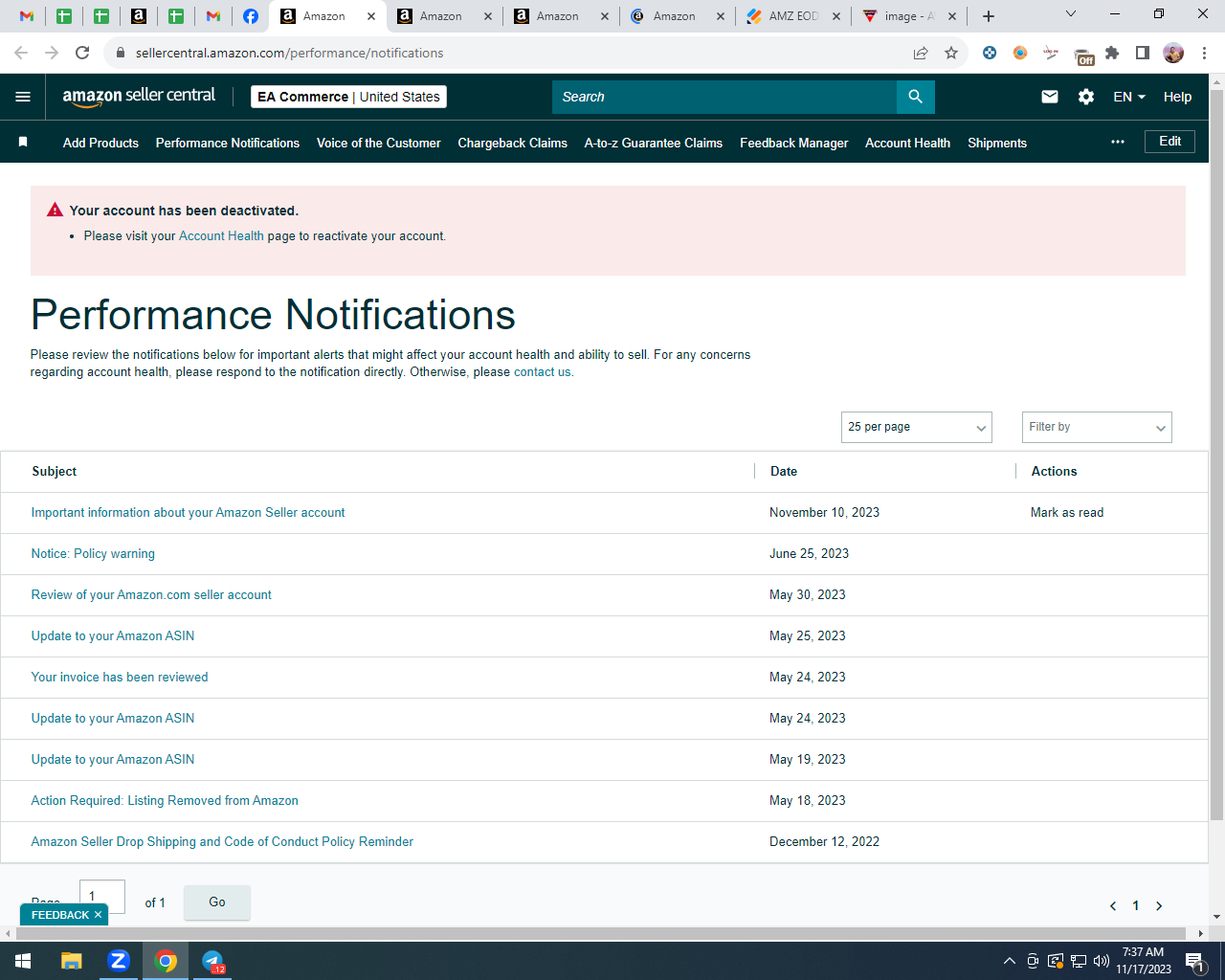The width and height of the screenshot is (1225, 980).
Task: Open the Windows Start menu
Action: [23, 961]
